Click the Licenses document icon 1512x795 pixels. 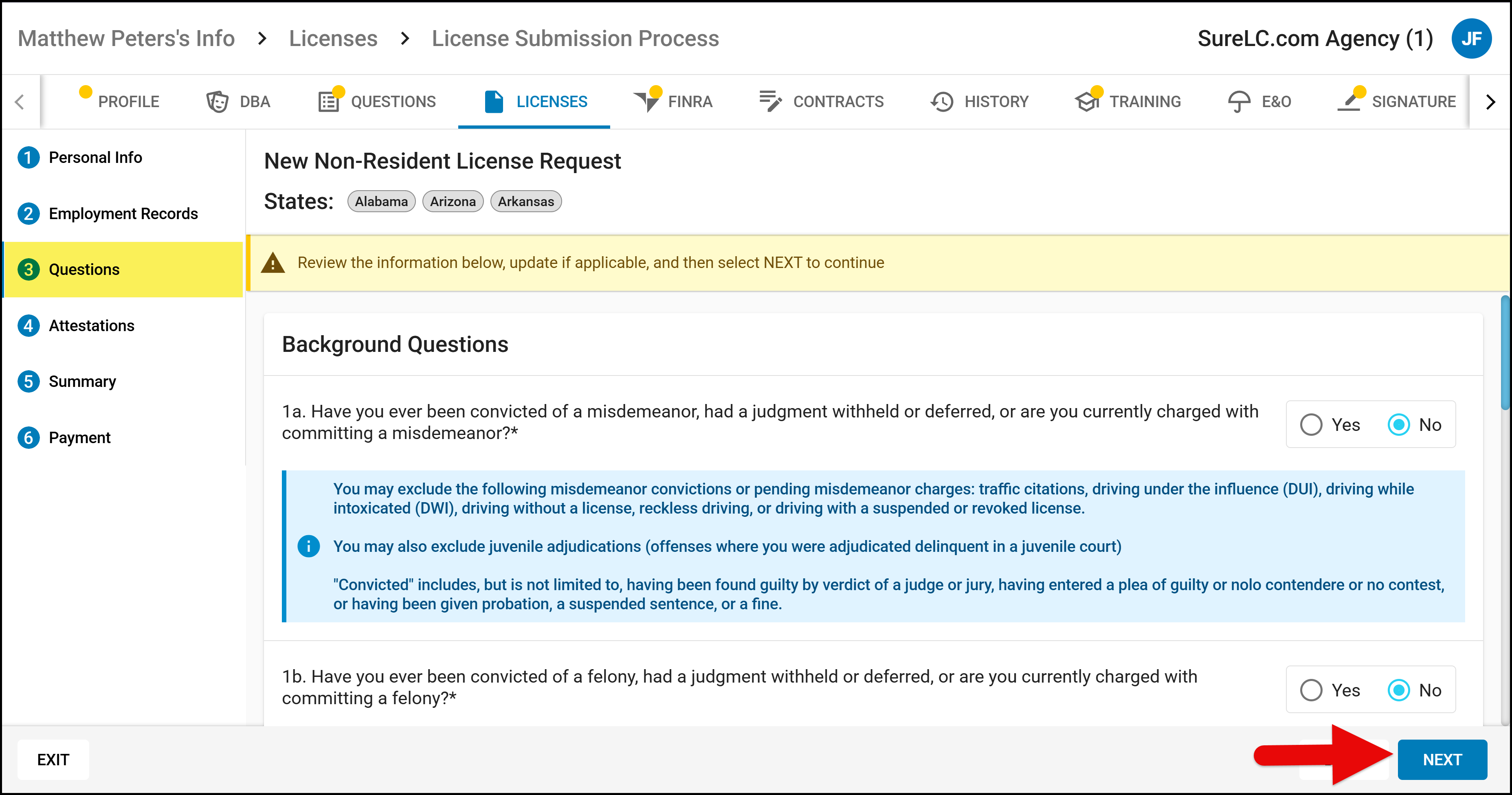point(494,101)
